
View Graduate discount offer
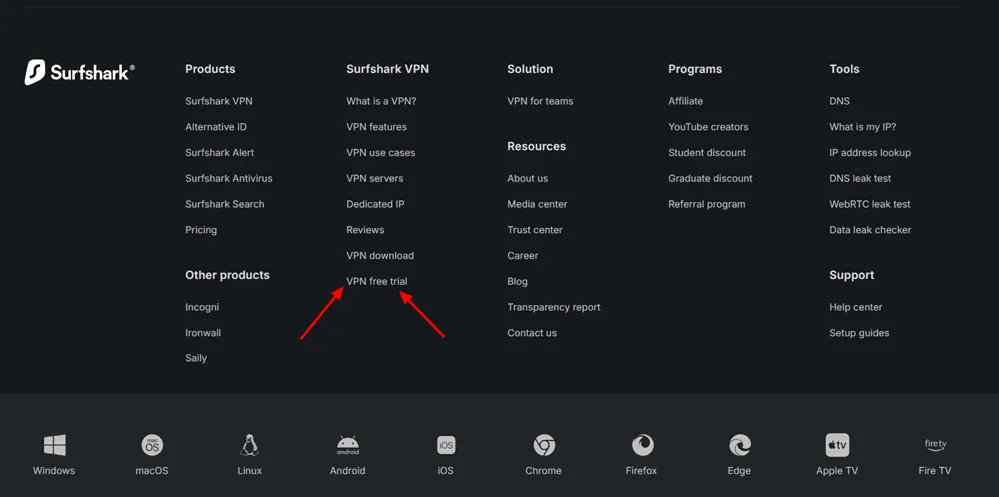(710, 178)
